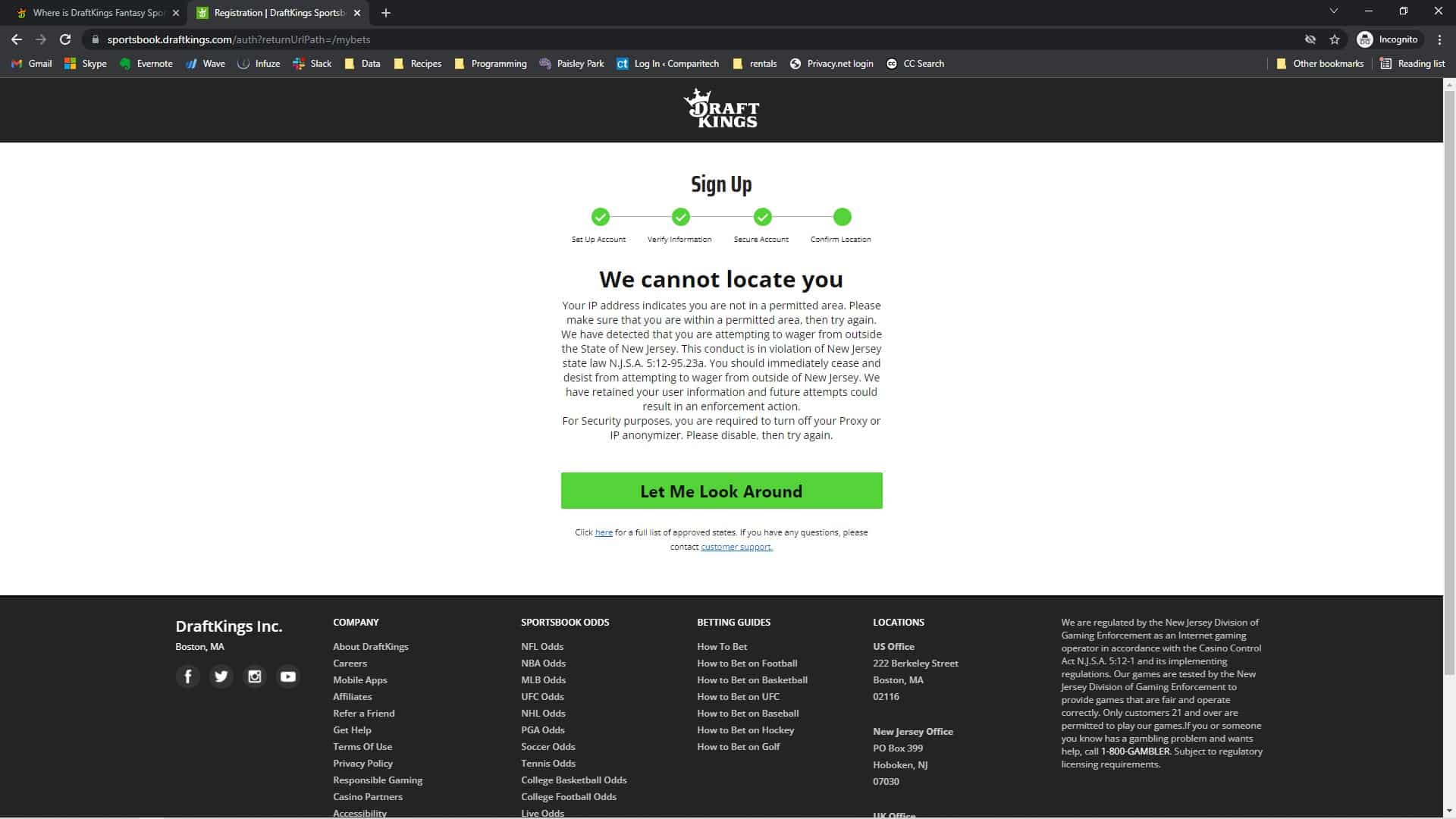1456x819 pixels.
Task: Expand the Data bookmarks folder
Action: [x=362, y=64]
